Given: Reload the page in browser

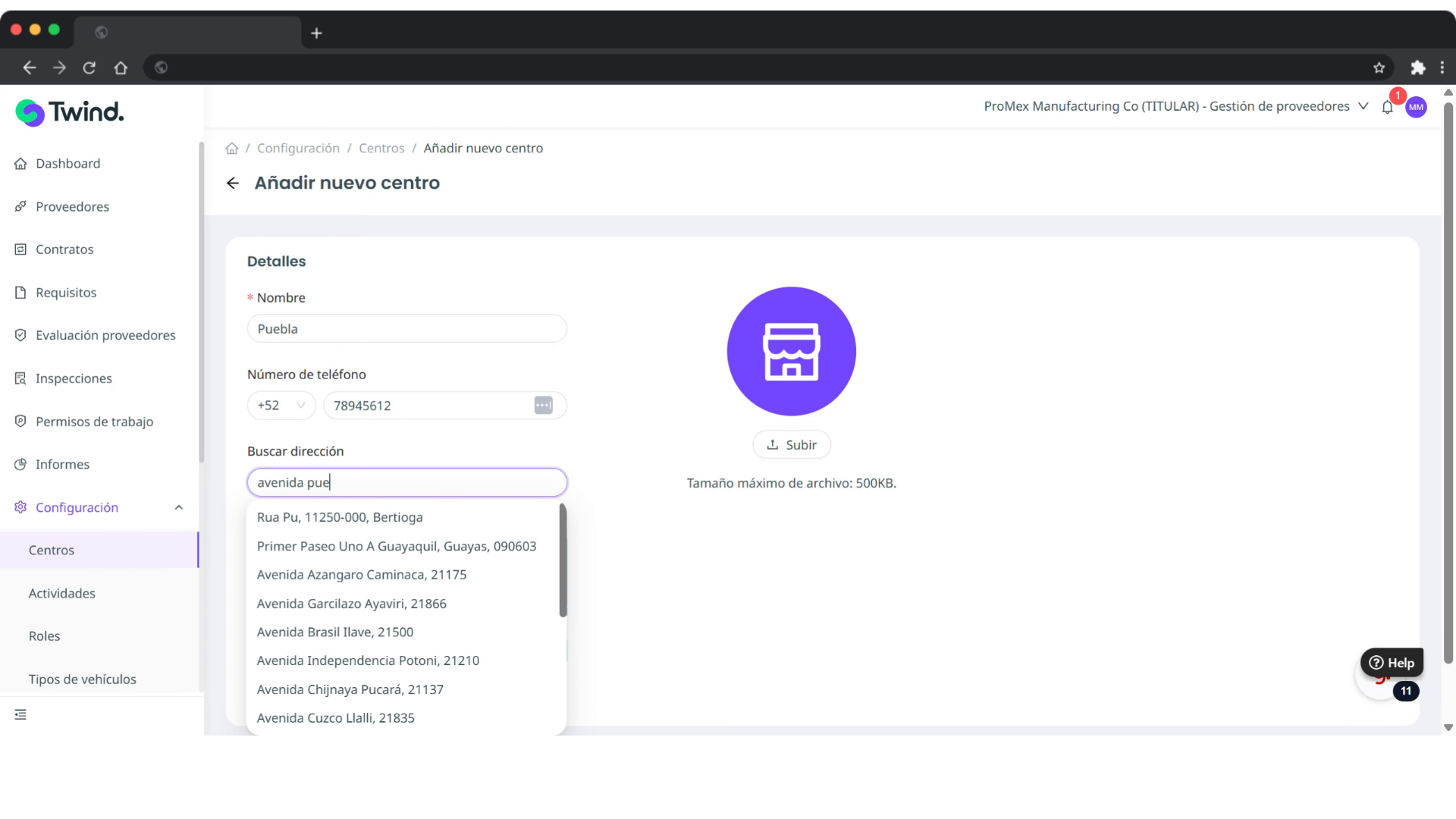Looking at the screenshot, I should pyautogui.click(x=89, y=68).
